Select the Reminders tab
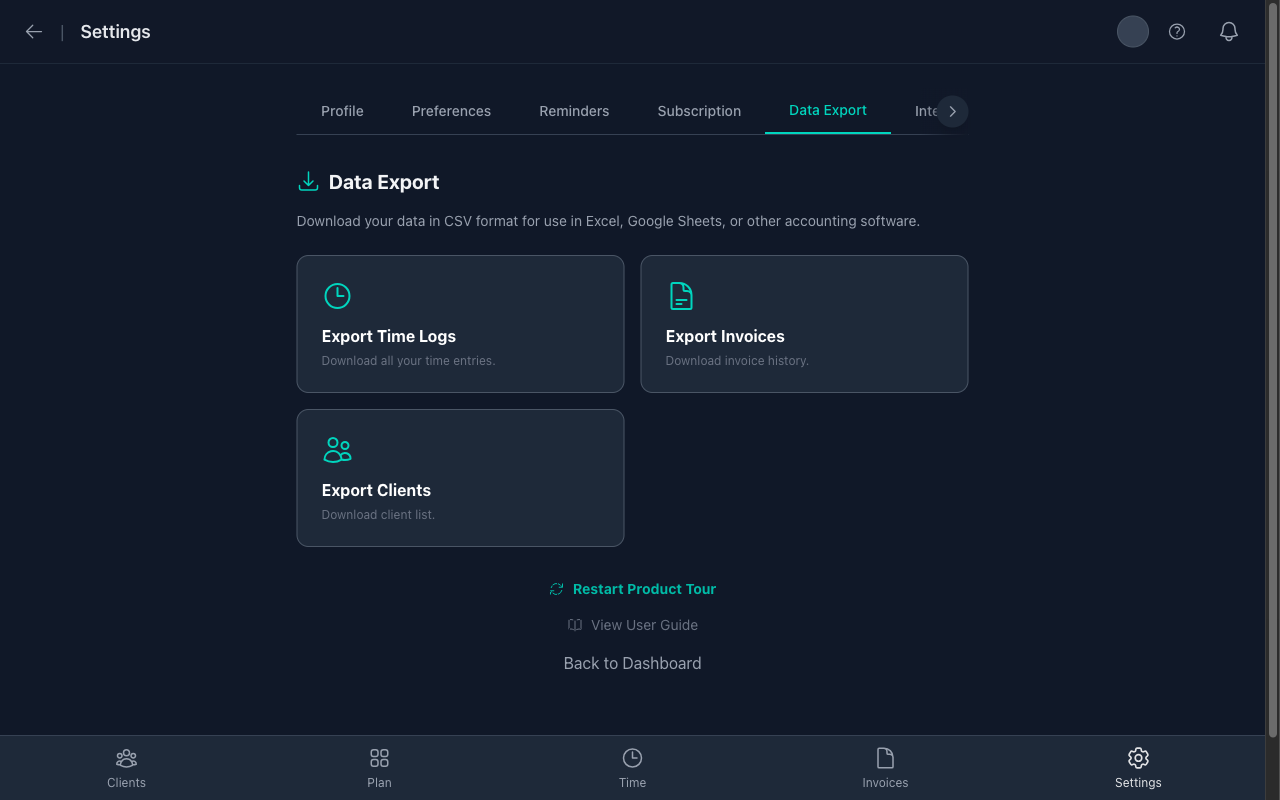Image resolution: width=1280 pixels, height=800 pixels. point(574,111)
